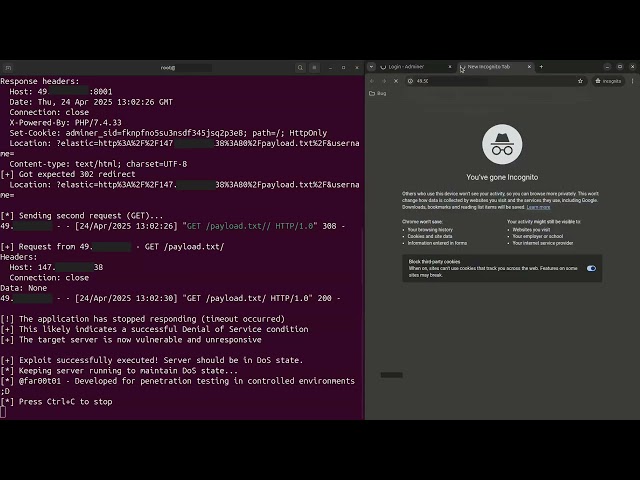The height and width of the screenshot is (480, 640).
Task: Switch to the Login - Adminer tab
Action: 413,67
